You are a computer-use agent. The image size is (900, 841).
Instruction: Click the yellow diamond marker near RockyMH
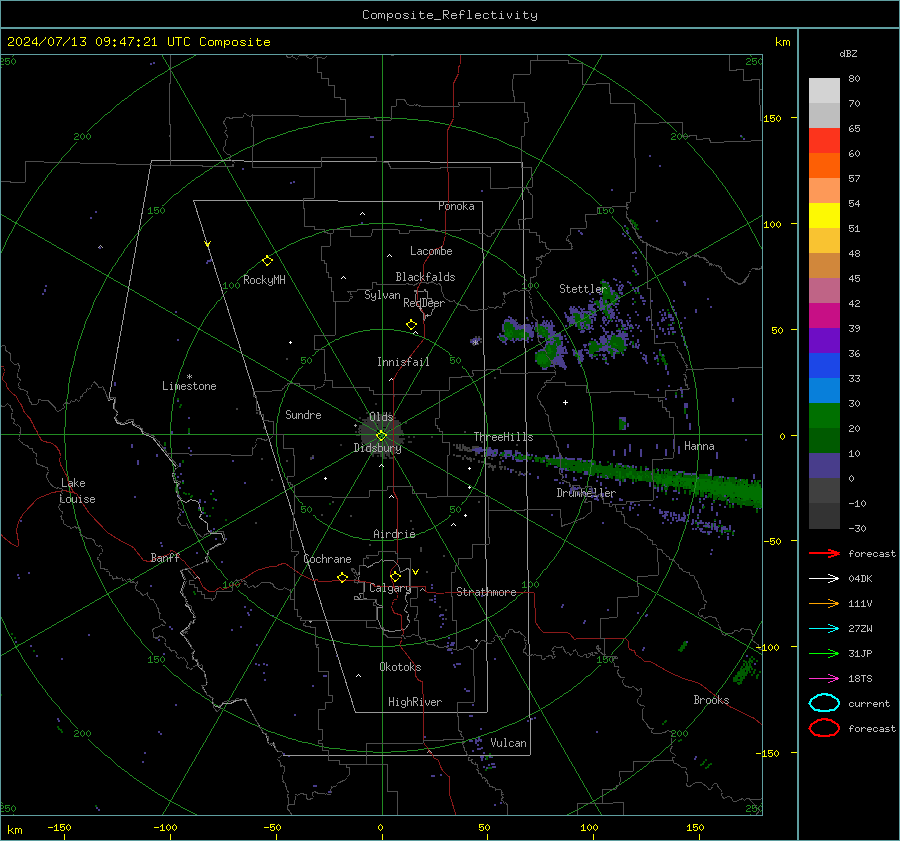(267, 261)
